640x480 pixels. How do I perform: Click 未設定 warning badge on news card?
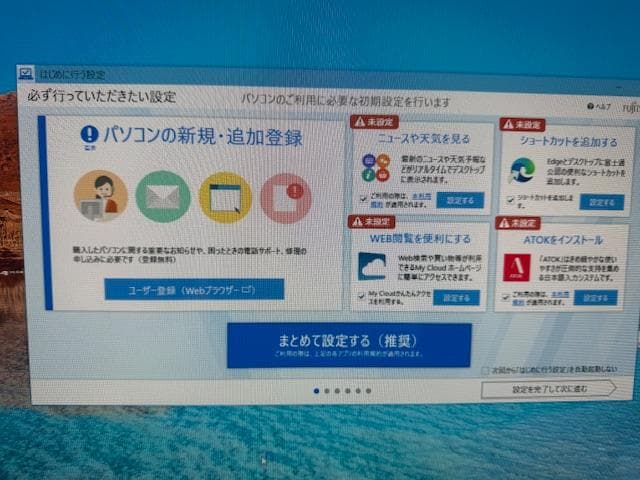coord(374,122)
